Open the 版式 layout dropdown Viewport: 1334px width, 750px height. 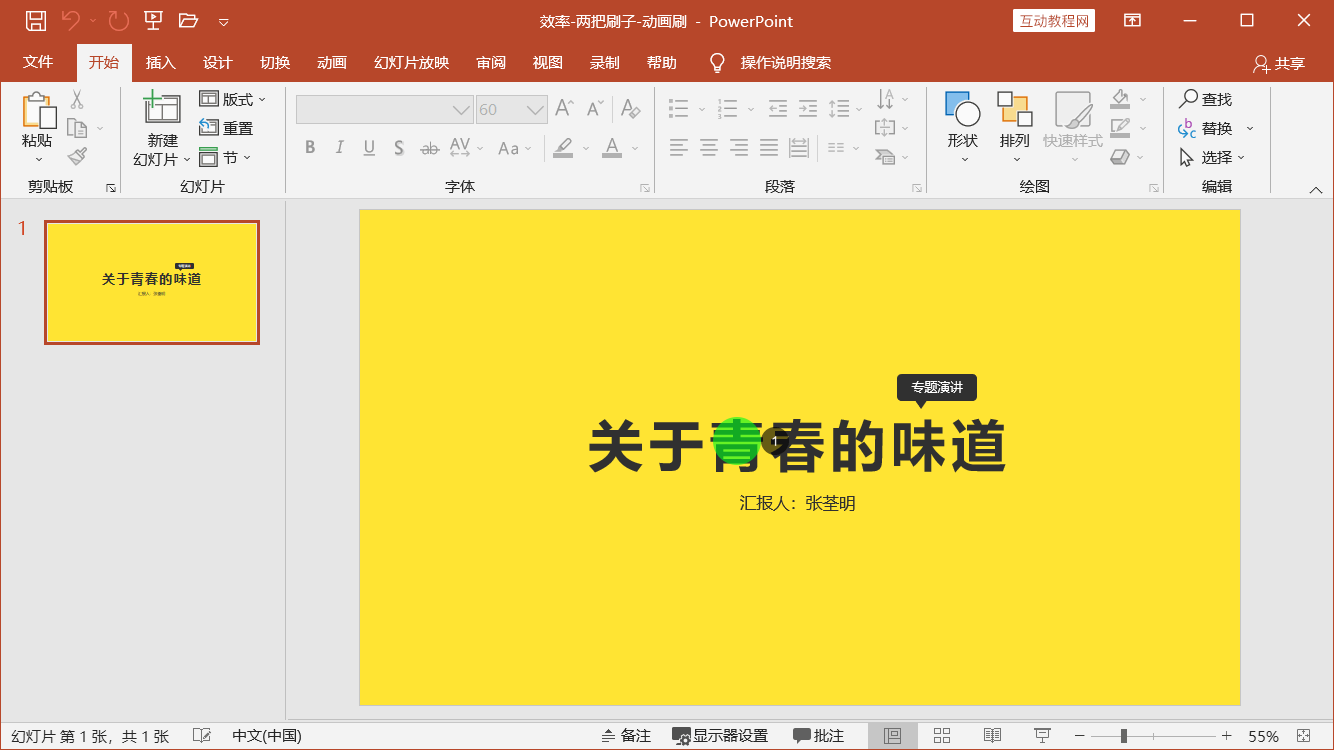[234, 99]
